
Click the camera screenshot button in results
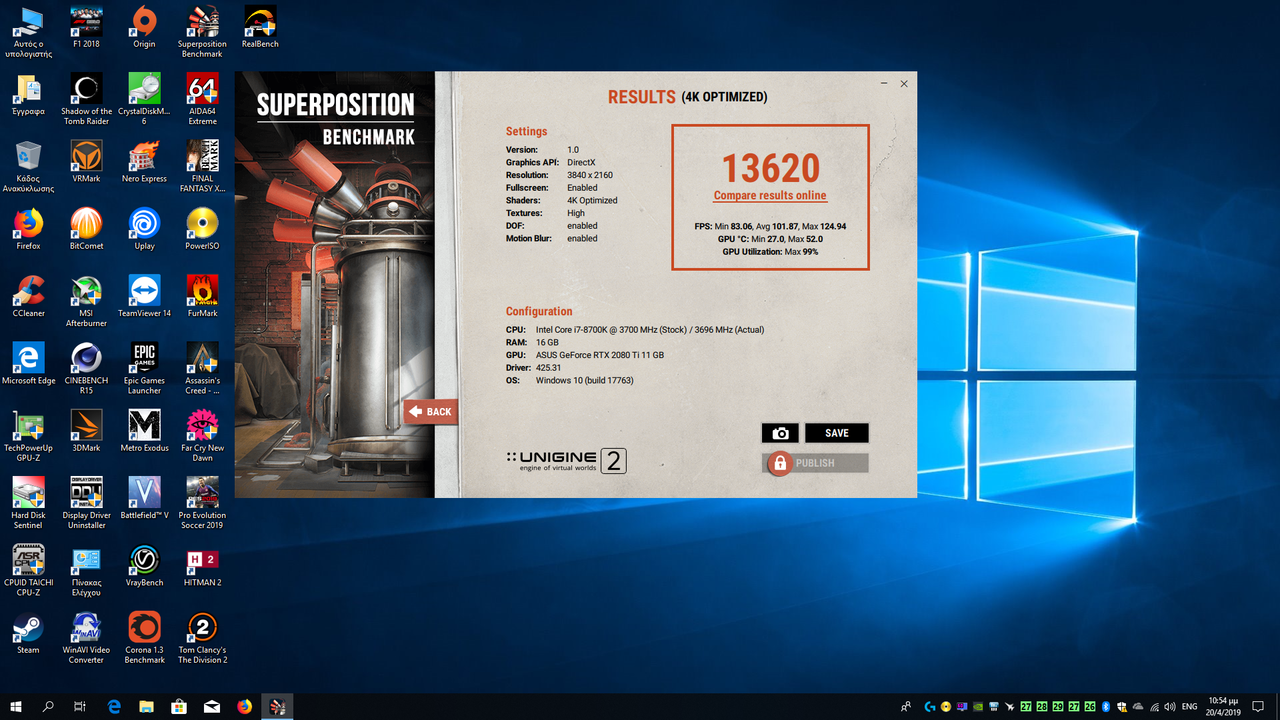[x=780, y=433]
